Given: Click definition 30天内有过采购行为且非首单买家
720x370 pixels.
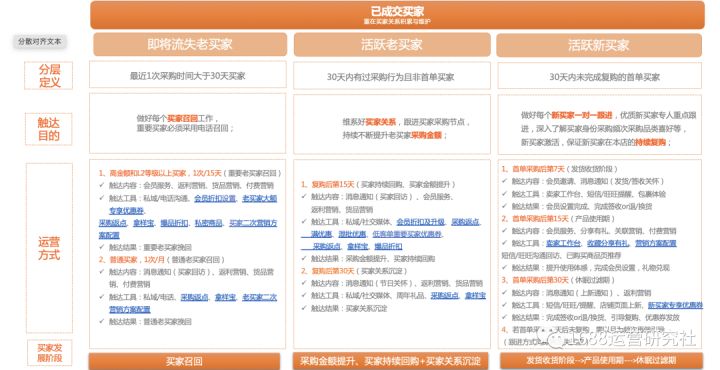Looking at the screenshot, I should click(x=391, y=77).
